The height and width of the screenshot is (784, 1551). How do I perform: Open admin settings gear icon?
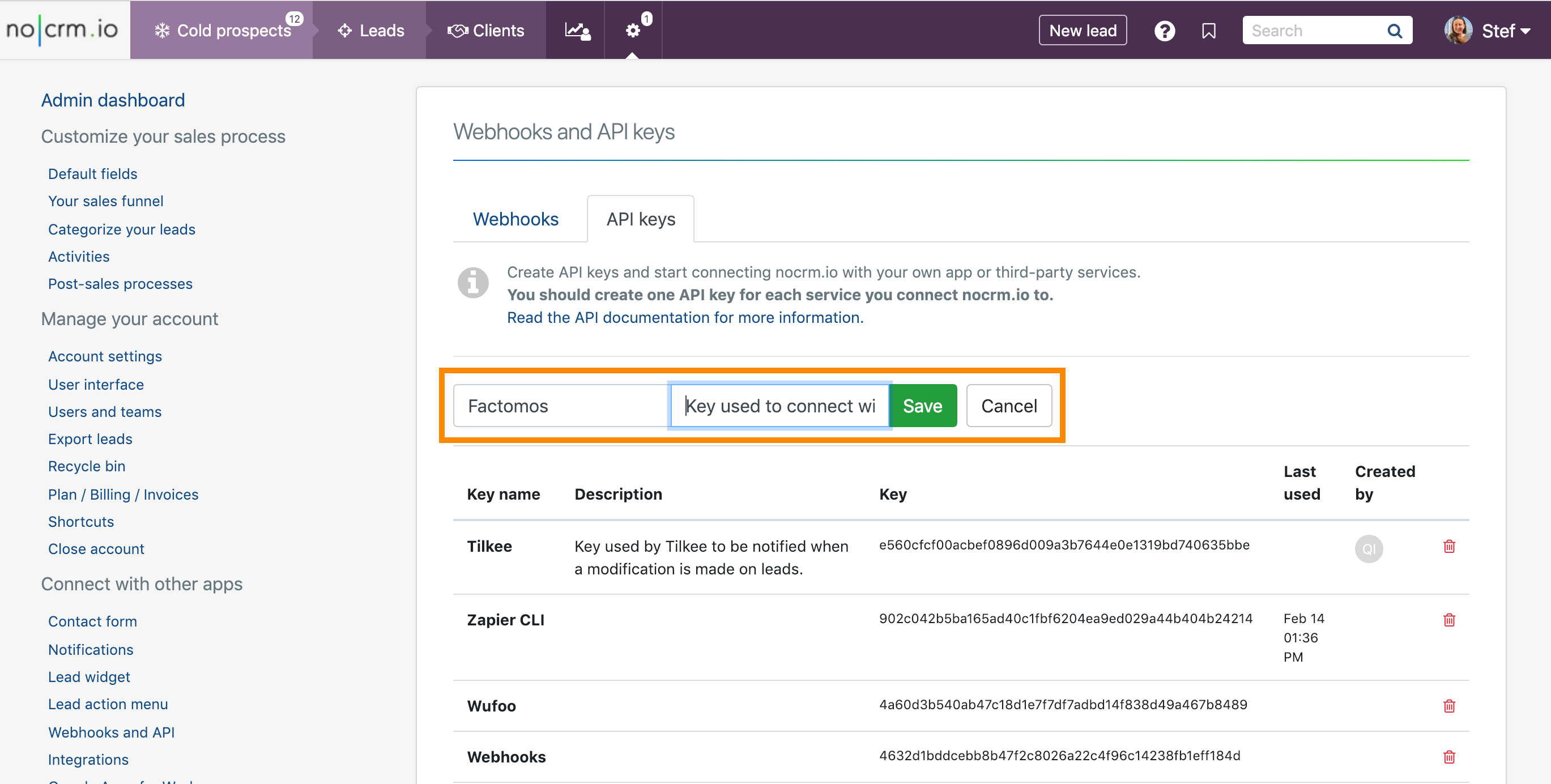632,31
